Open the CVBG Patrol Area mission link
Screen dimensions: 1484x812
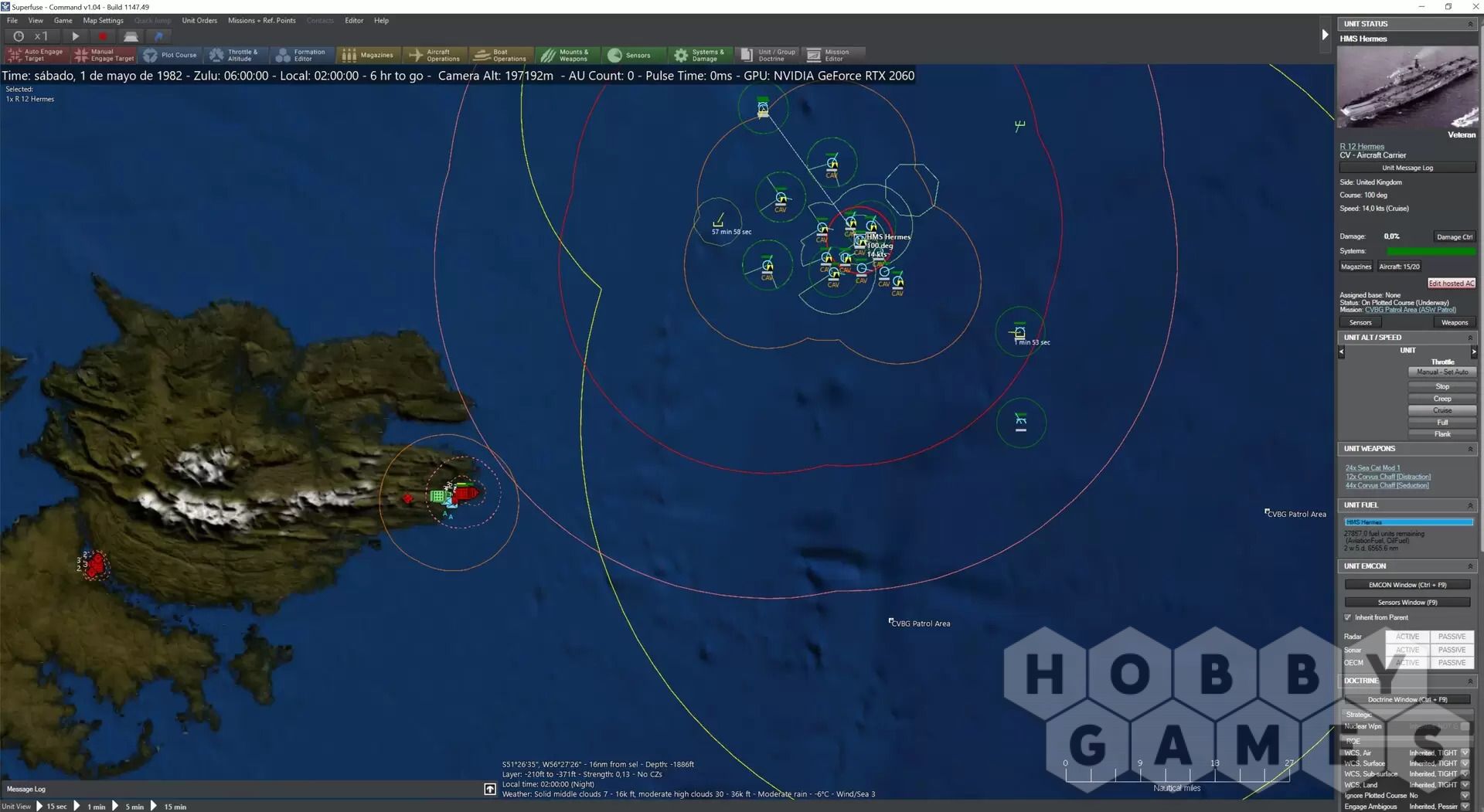(1410, 310)
